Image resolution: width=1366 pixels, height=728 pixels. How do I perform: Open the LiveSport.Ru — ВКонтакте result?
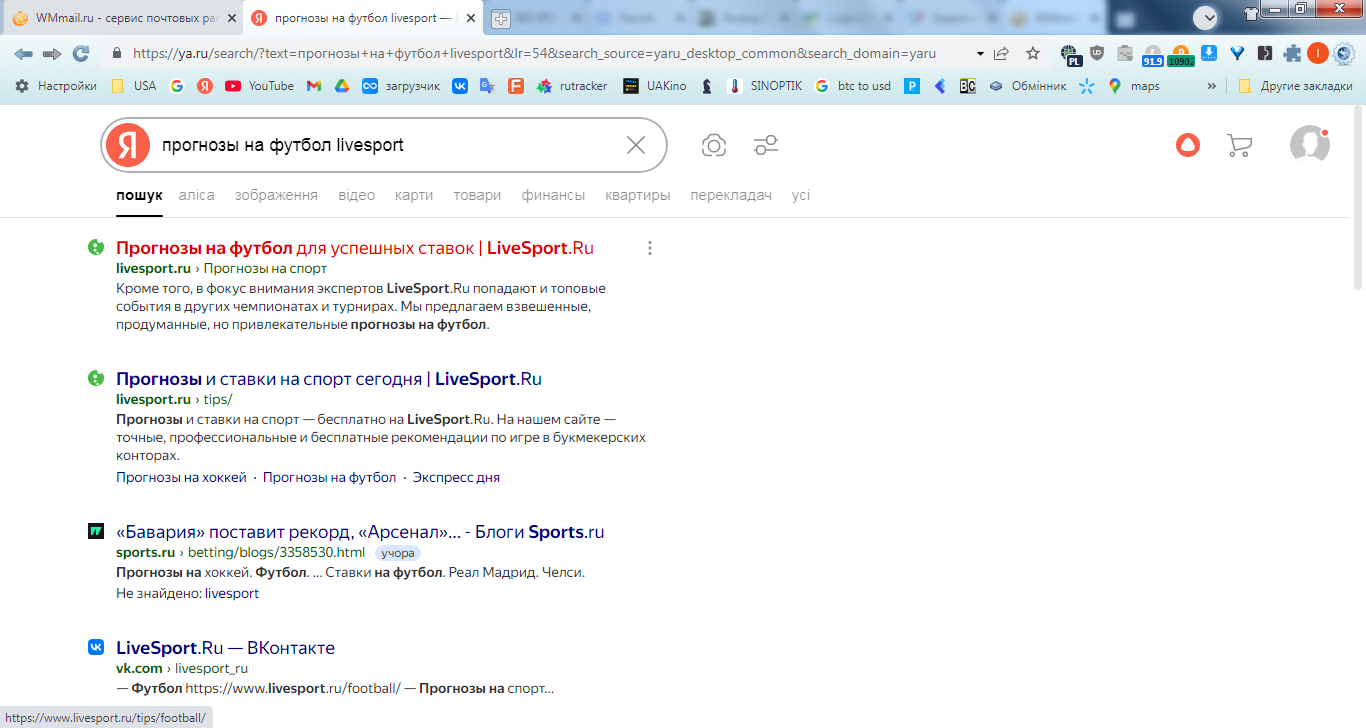225,648
